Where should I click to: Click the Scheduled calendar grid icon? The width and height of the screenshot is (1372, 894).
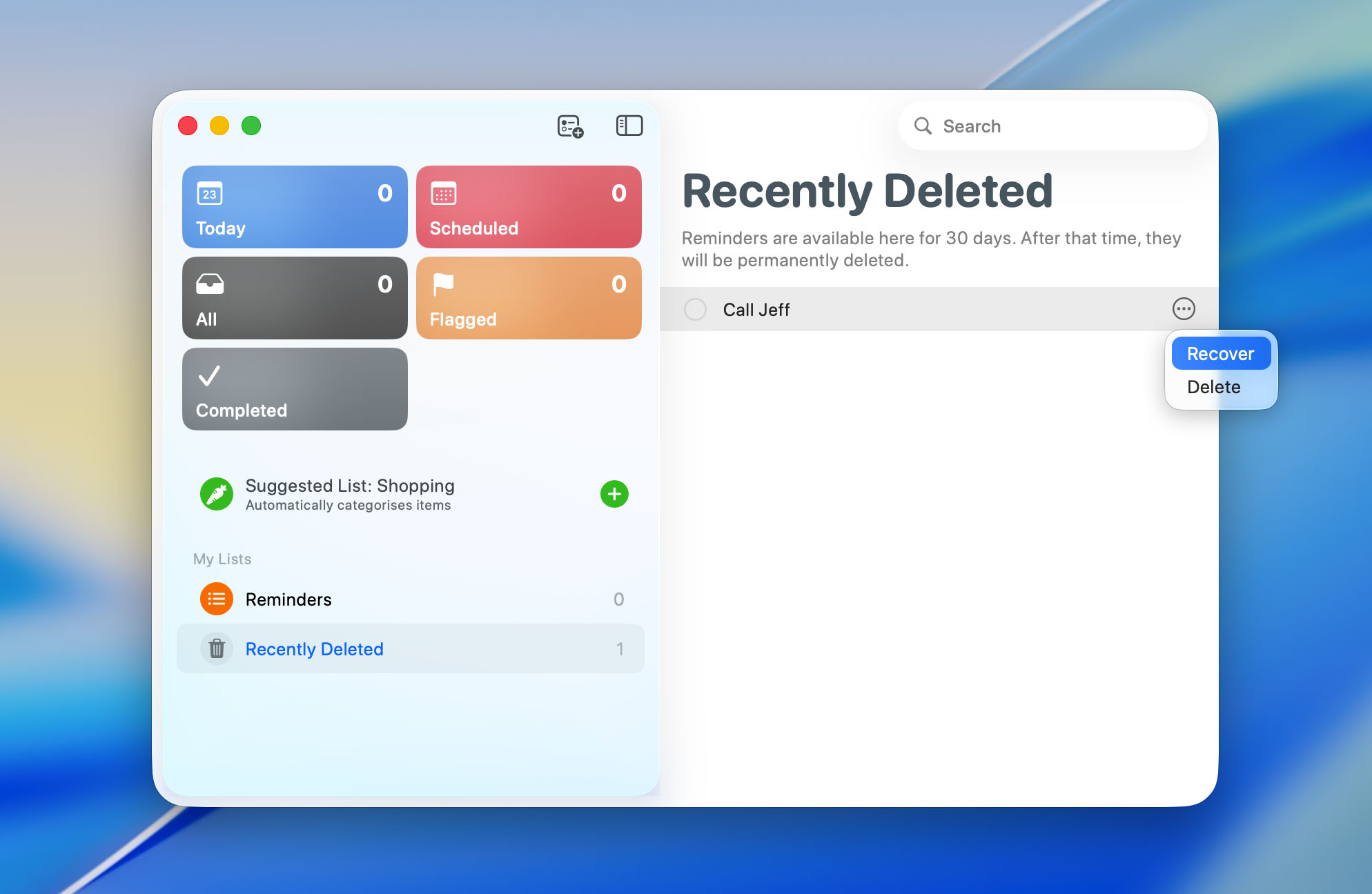pyautogui.click(x=444, y=193)
